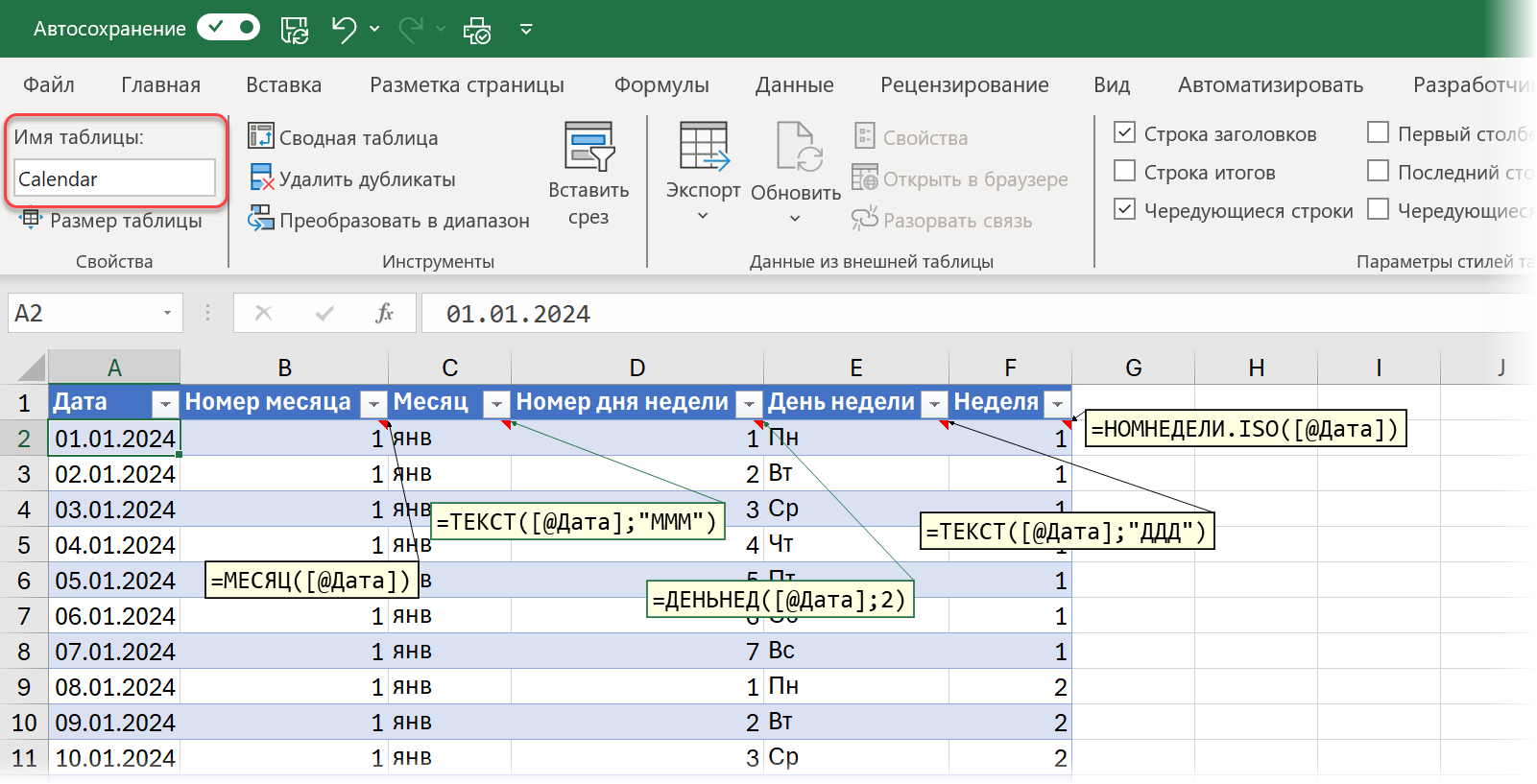Screen dimensions: 1537x784
Task: Open the Номер дня недели filter dropdown
Action: coord(749,404)
